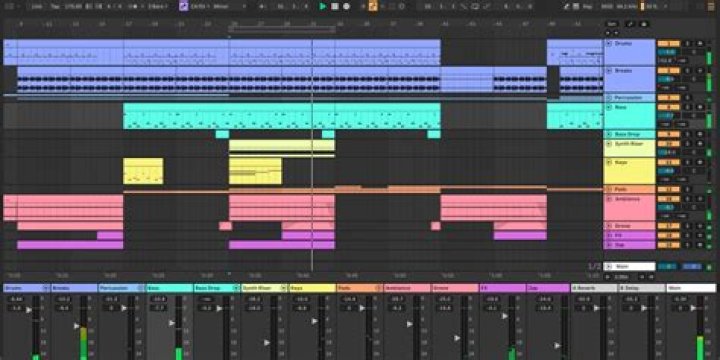Toggle the Pads fold button in mixer title
The image size is (720, 360).
pyautogui.click(x=378, y=288)
